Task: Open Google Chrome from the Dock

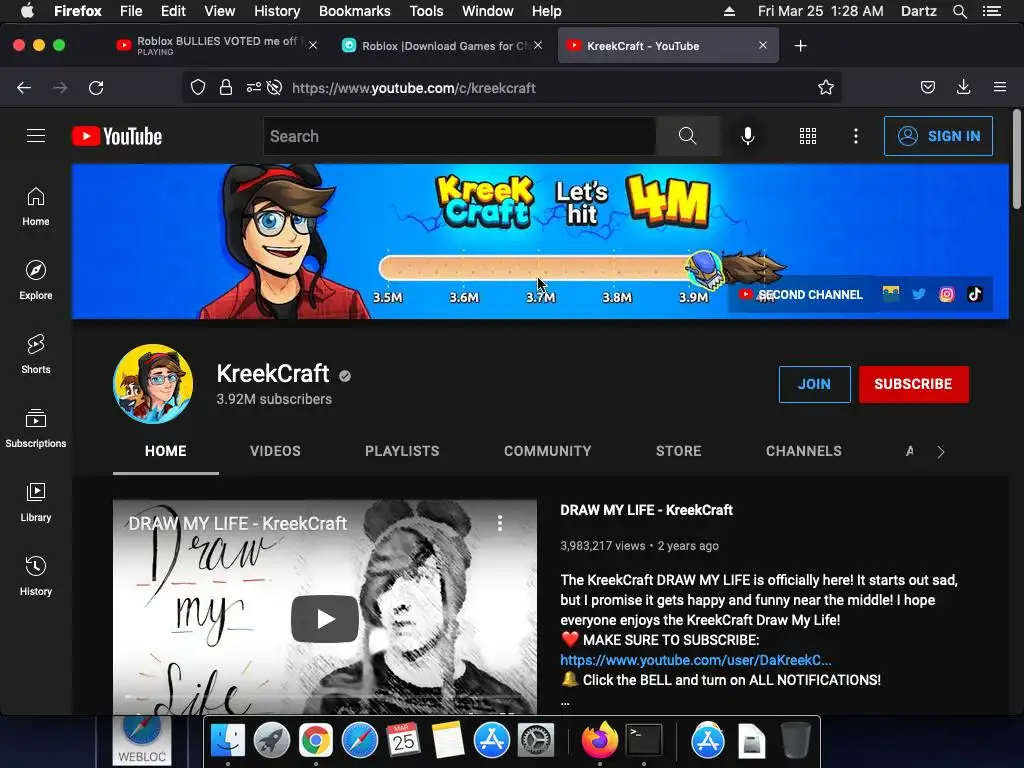Action: (315, 741)
